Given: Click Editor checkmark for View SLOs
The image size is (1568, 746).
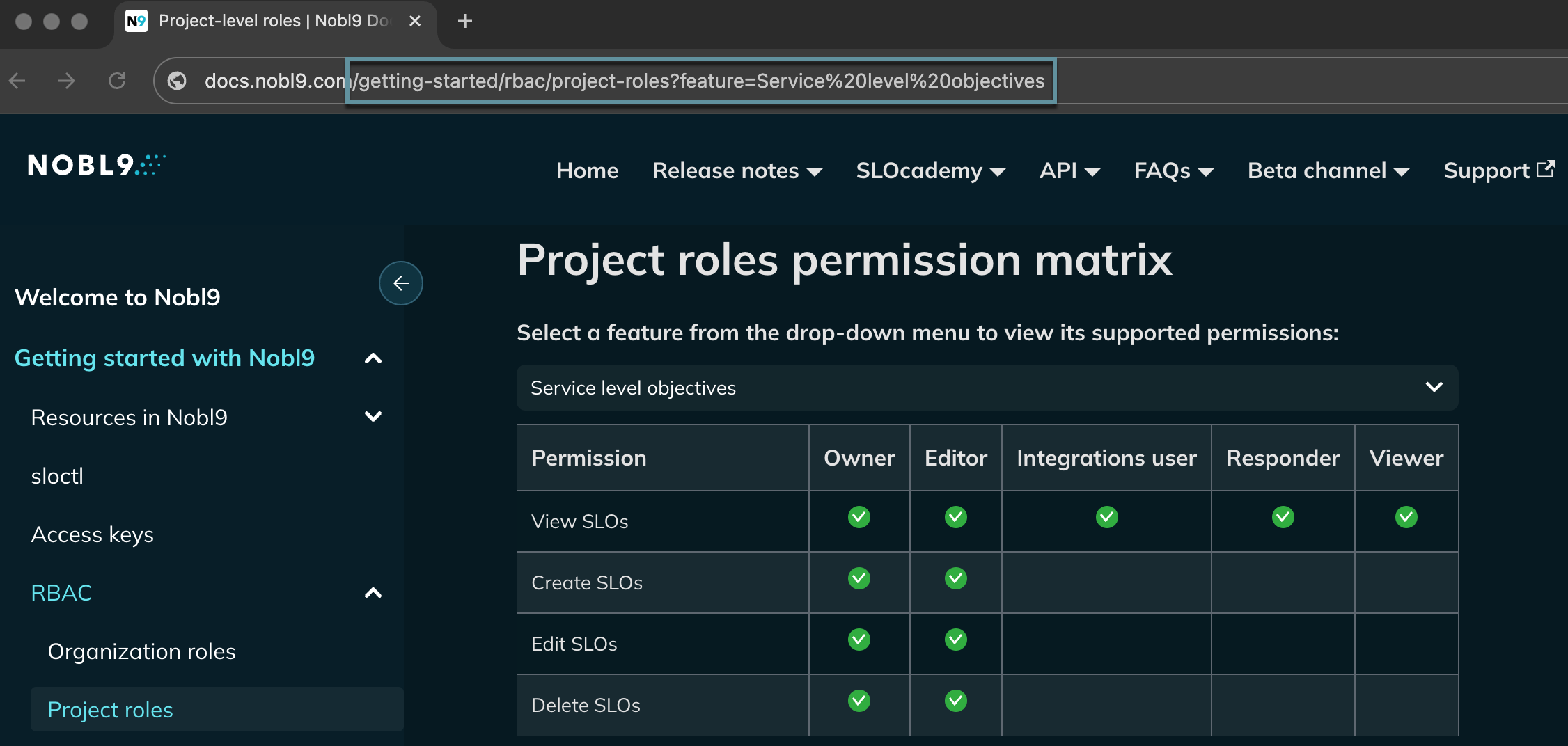Looking at the screenshot, I should (956, 517).
